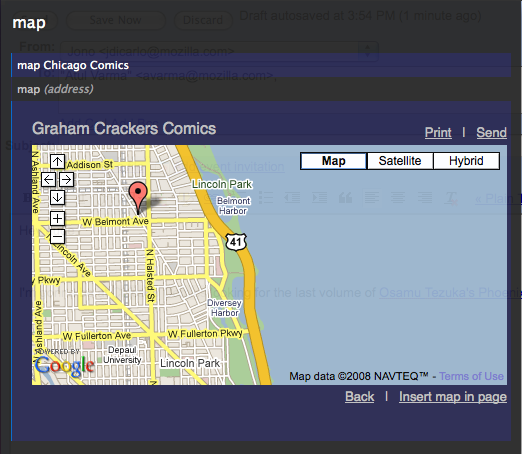
Task: Click the 'map' command input field
Action: [x=261, y=23]
